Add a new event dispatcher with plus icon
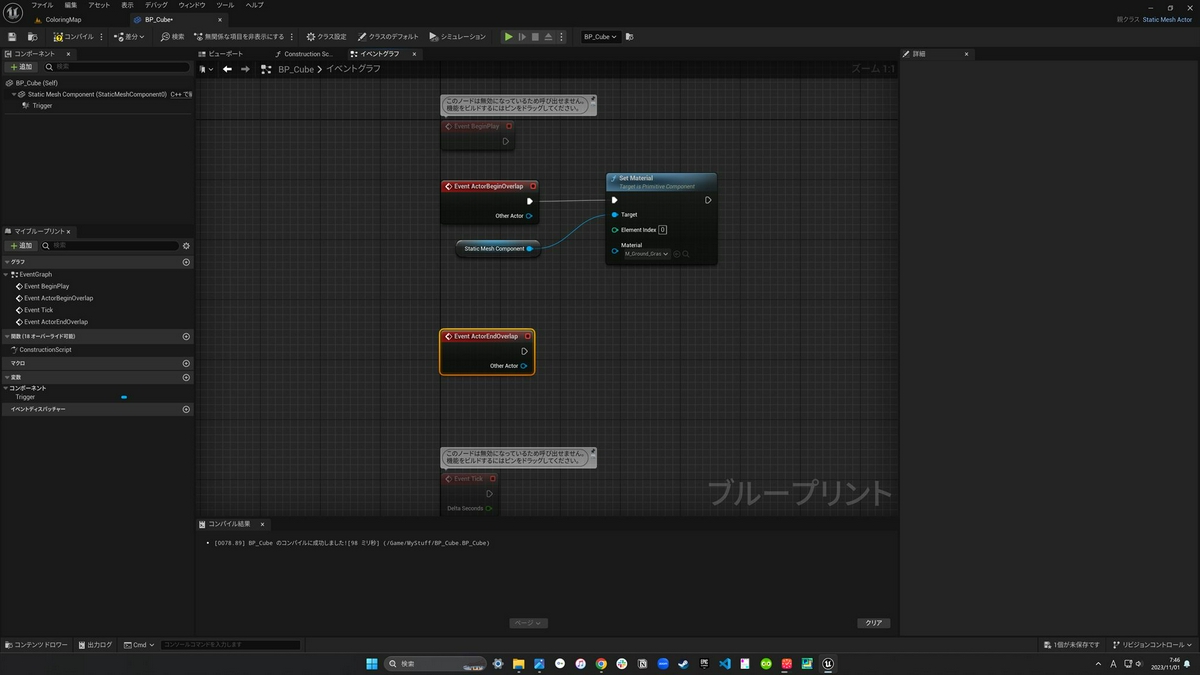Viewport: 1200px width, 675px height. point(186,409)
